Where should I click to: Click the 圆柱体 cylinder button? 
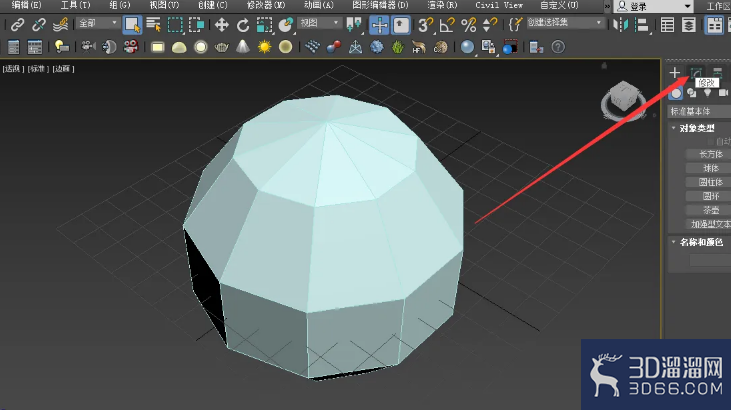click(710, 182)
